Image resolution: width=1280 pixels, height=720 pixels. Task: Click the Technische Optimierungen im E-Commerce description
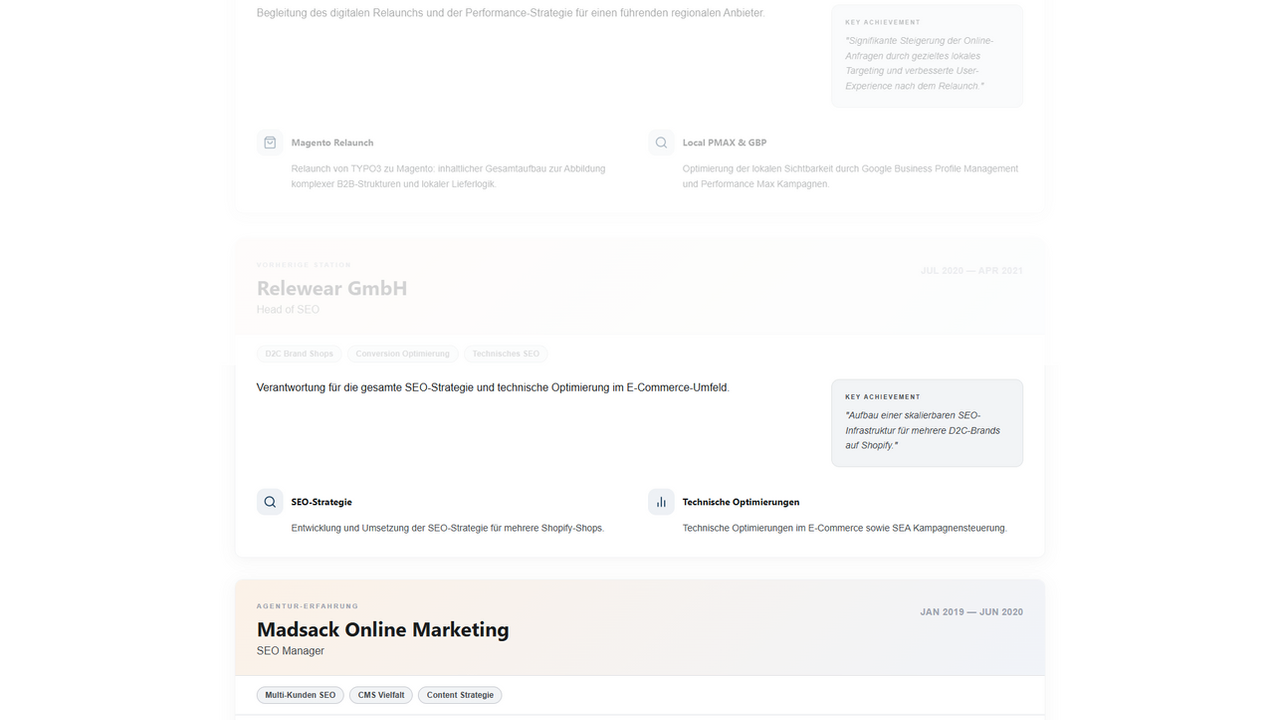845,528
